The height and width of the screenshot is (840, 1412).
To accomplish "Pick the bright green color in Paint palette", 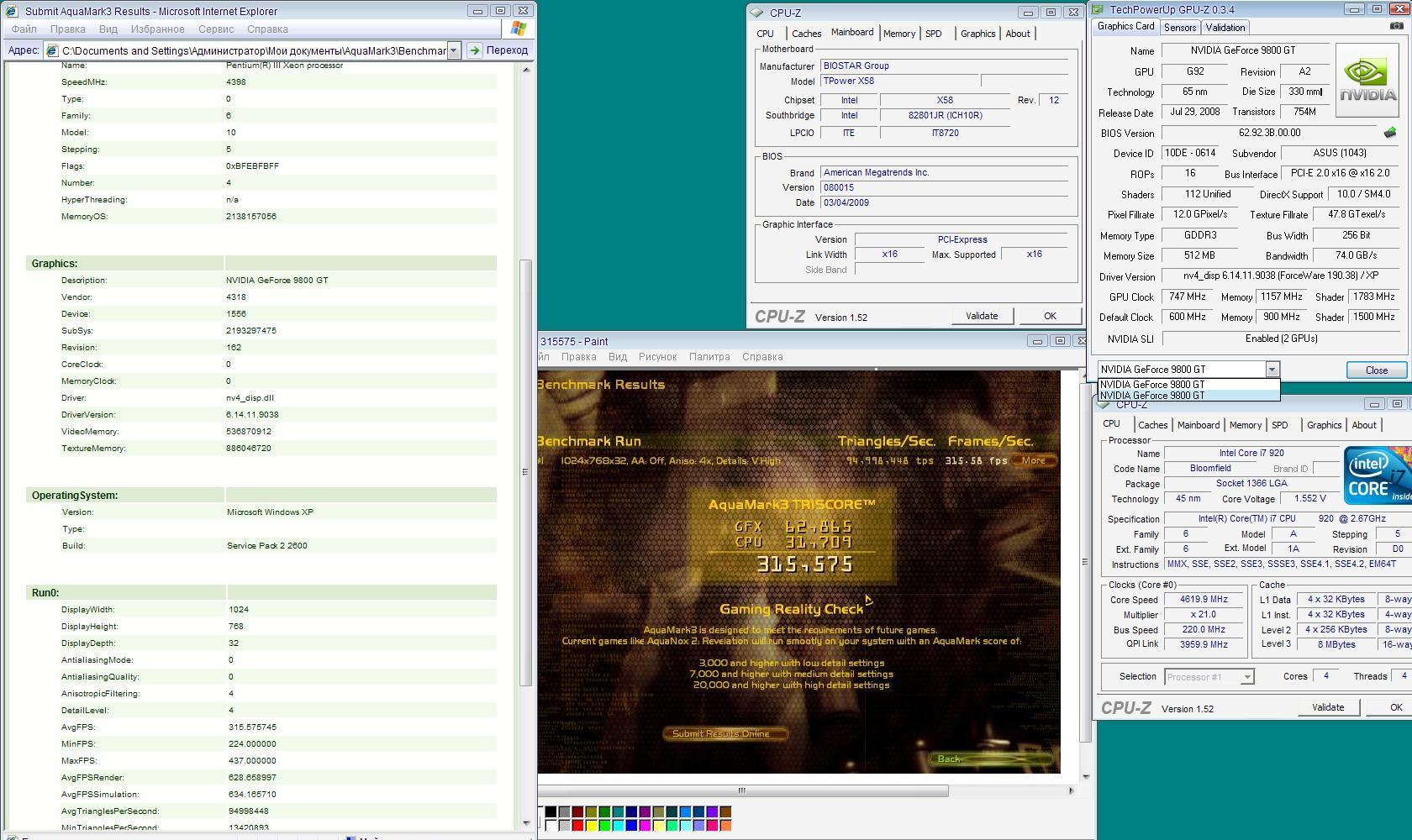I will (604, 825).
